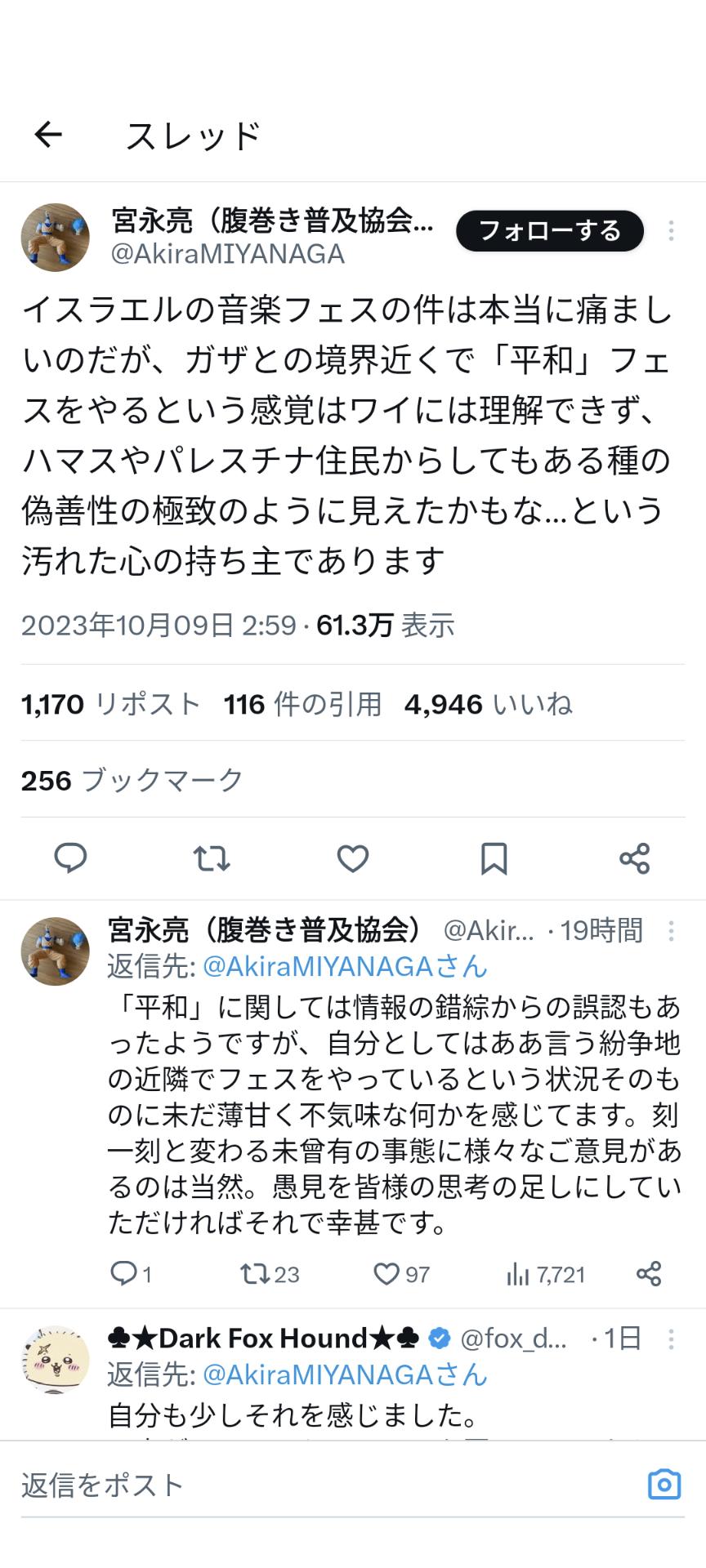This screenshot has height=1568, width=706.
Task: Open the 4,946 いいね list
Action: pos(488,704)
